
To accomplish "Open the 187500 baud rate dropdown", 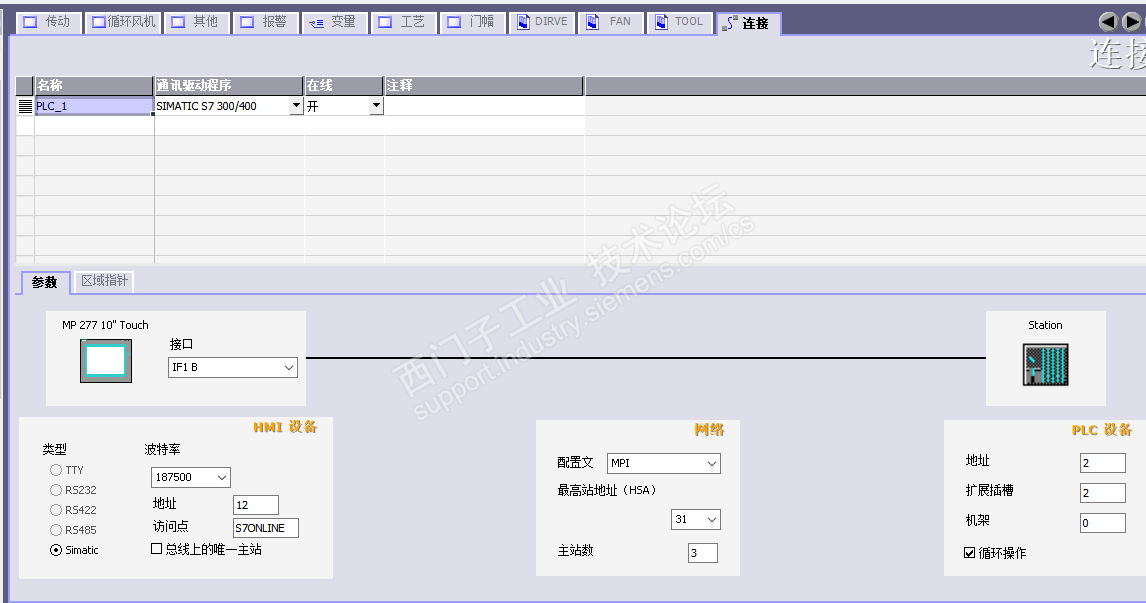I will (x=191, y=477).
